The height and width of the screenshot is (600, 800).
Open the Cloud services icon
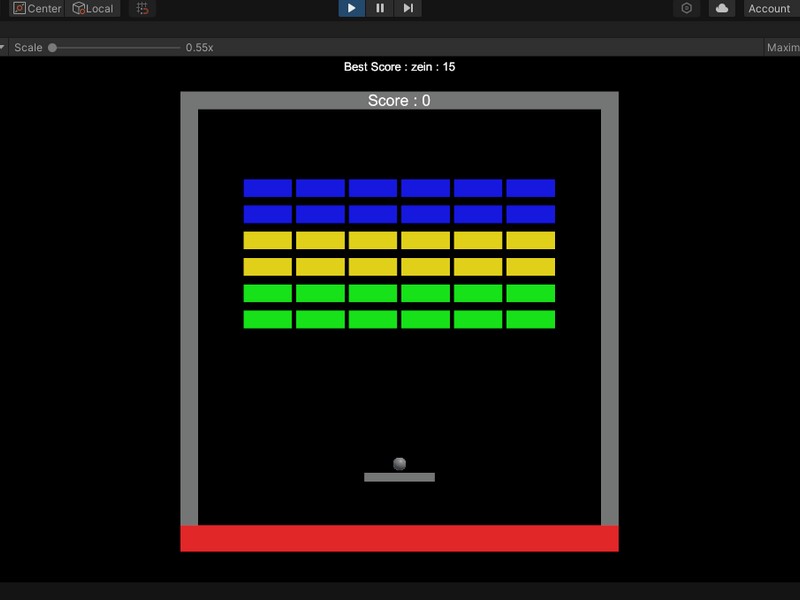coord(721,8)
